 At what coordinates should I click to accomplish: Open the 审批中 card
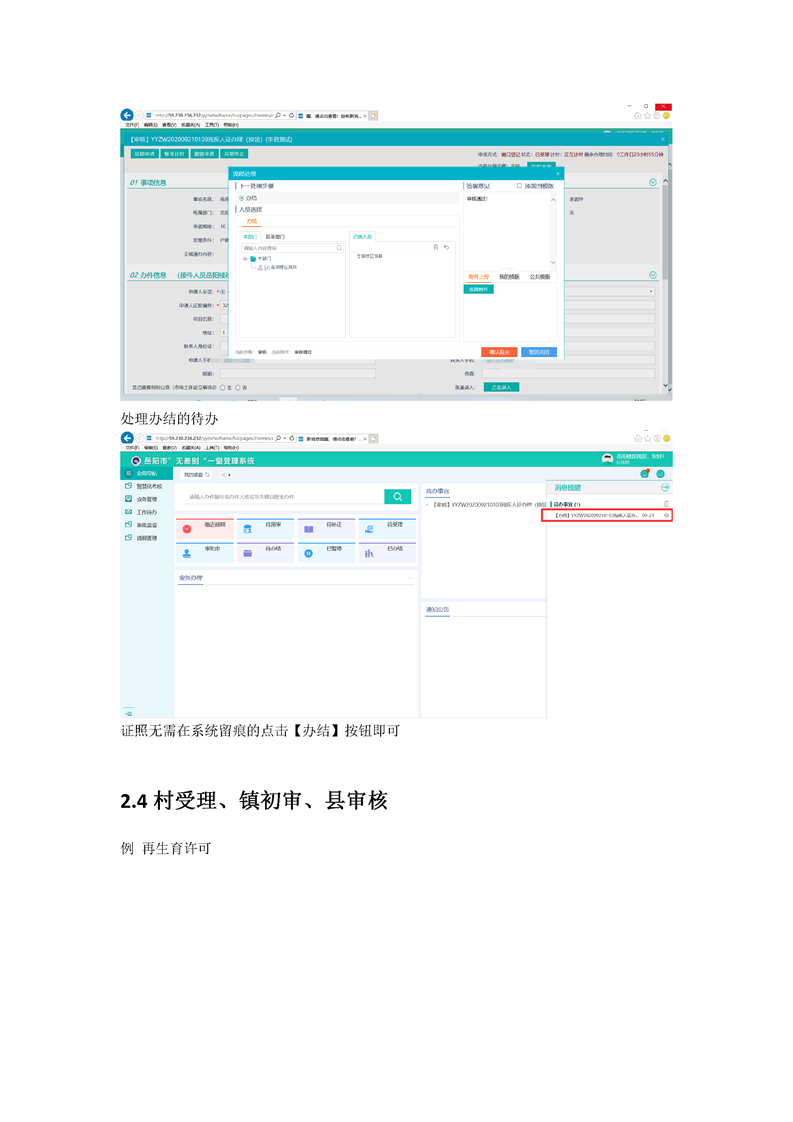coord(205,552)
